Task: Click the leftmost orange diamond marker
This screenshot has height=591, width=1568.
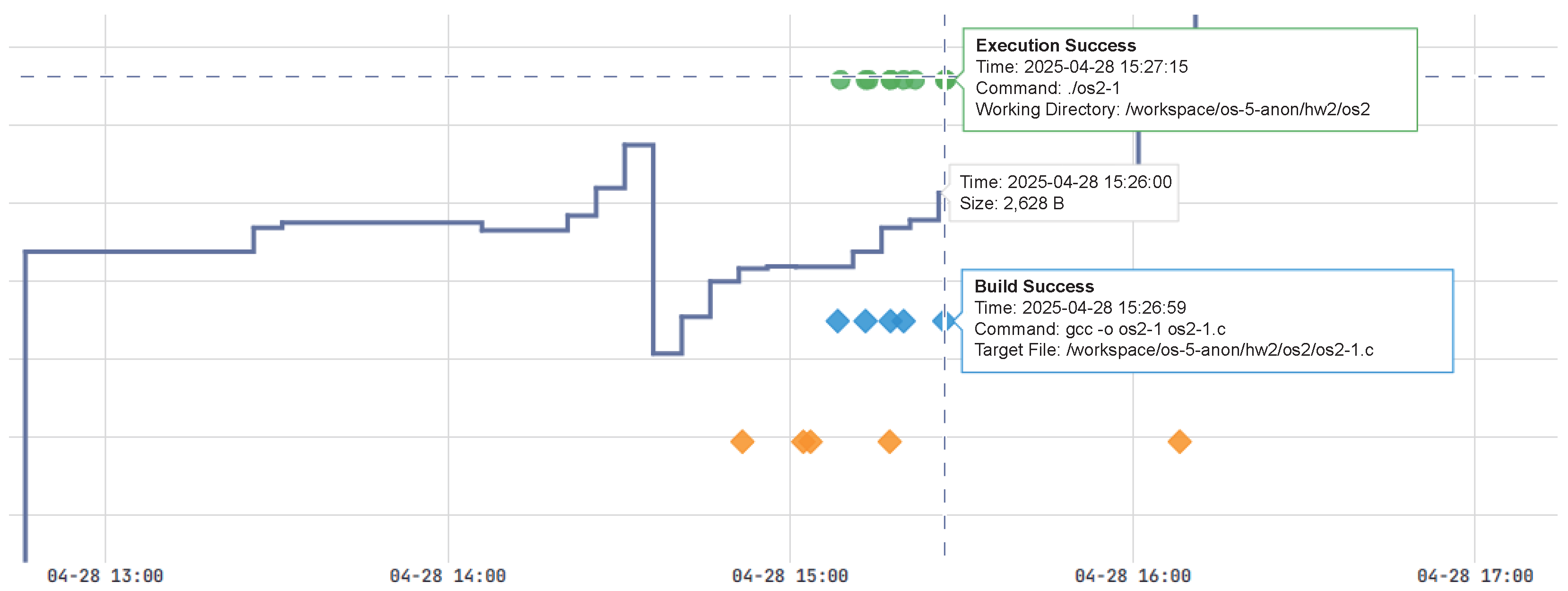Action: pos(742,441)
